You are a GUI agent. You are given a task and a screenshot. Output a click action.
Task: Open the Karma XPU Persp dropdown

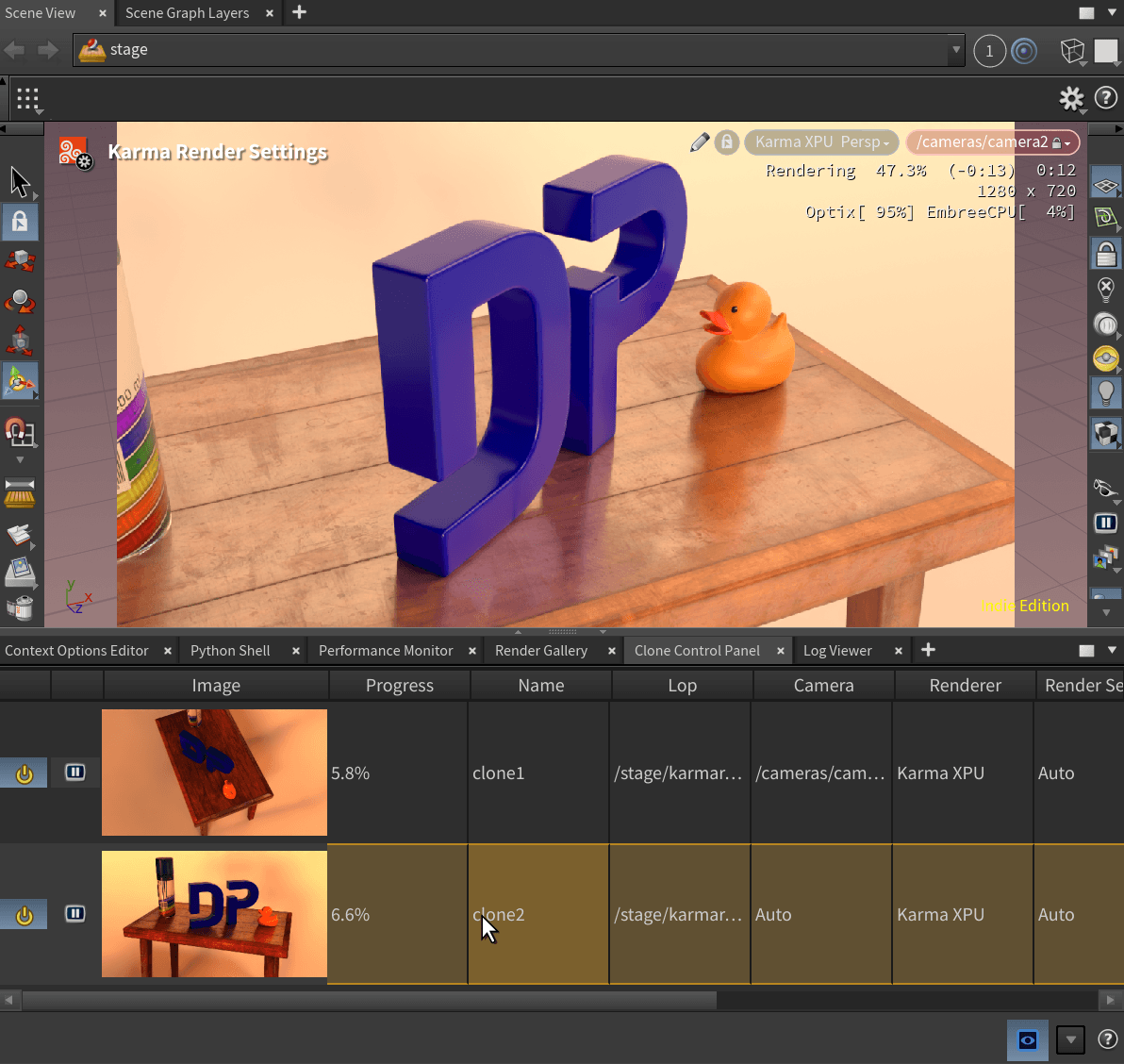(821, 142)
